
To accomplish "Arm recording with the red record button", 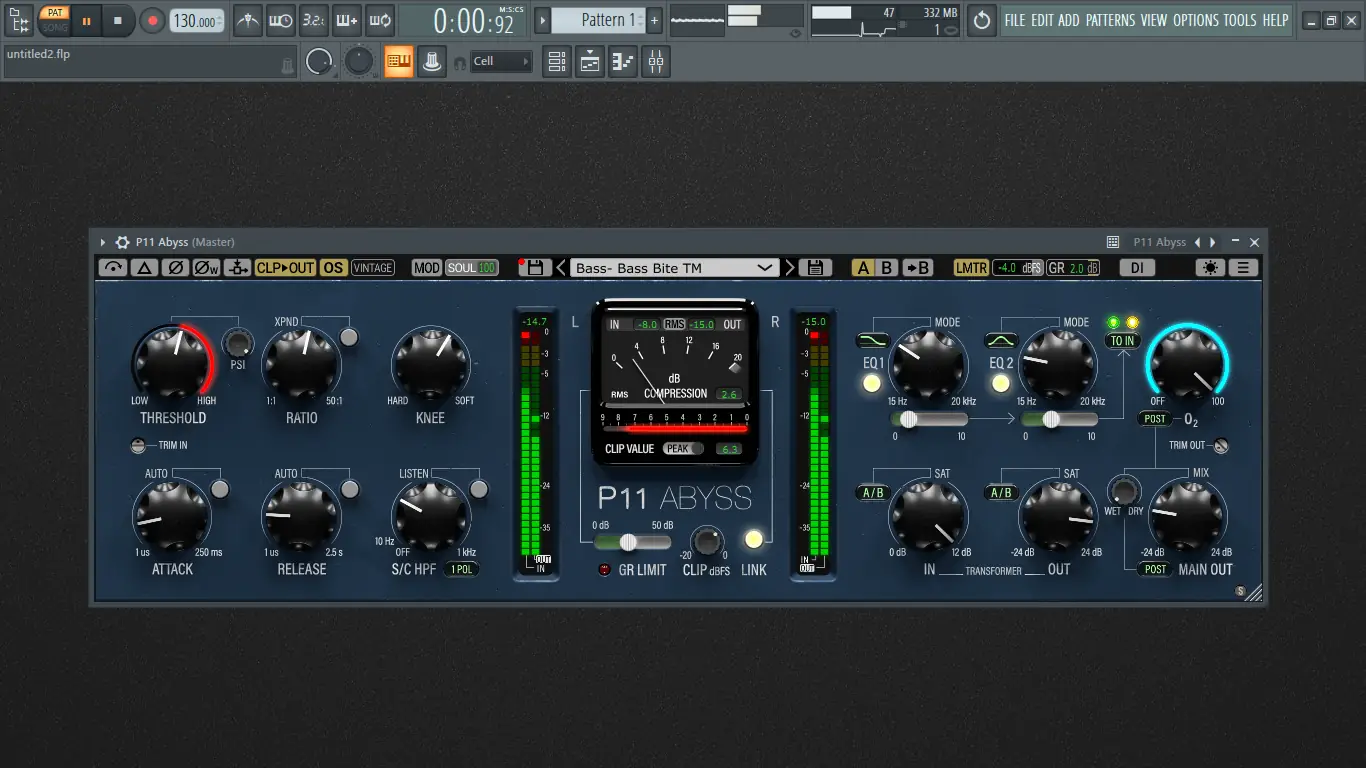I will point(152,20).
